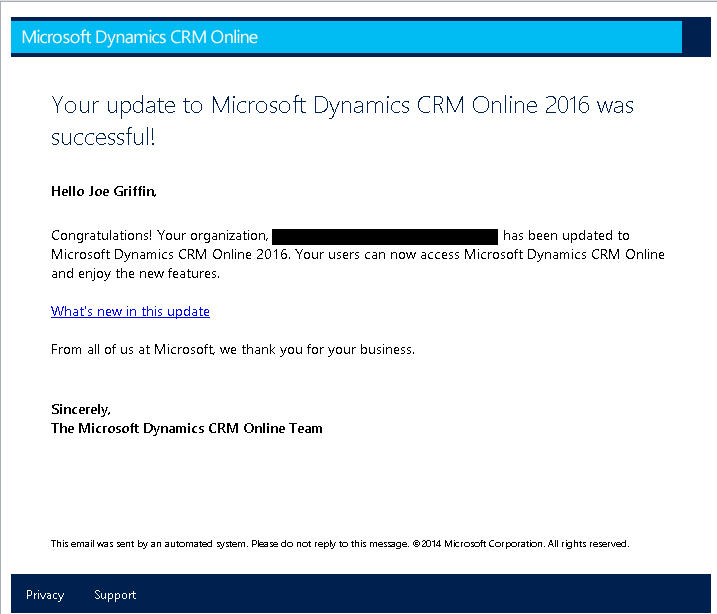Click the word "successful!" in the heading
The width and height of the screenshot is (717, 614).
tap(103, 137)
